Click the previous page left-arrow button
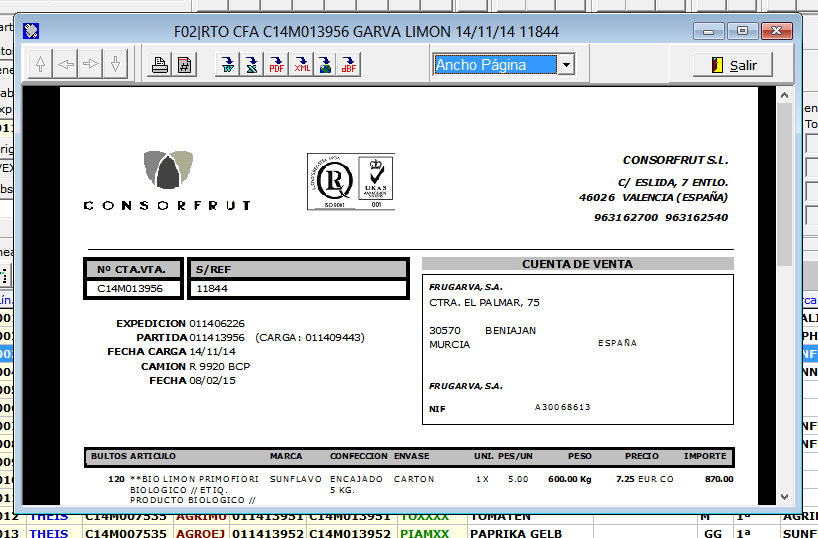 (x=66, y=65)
